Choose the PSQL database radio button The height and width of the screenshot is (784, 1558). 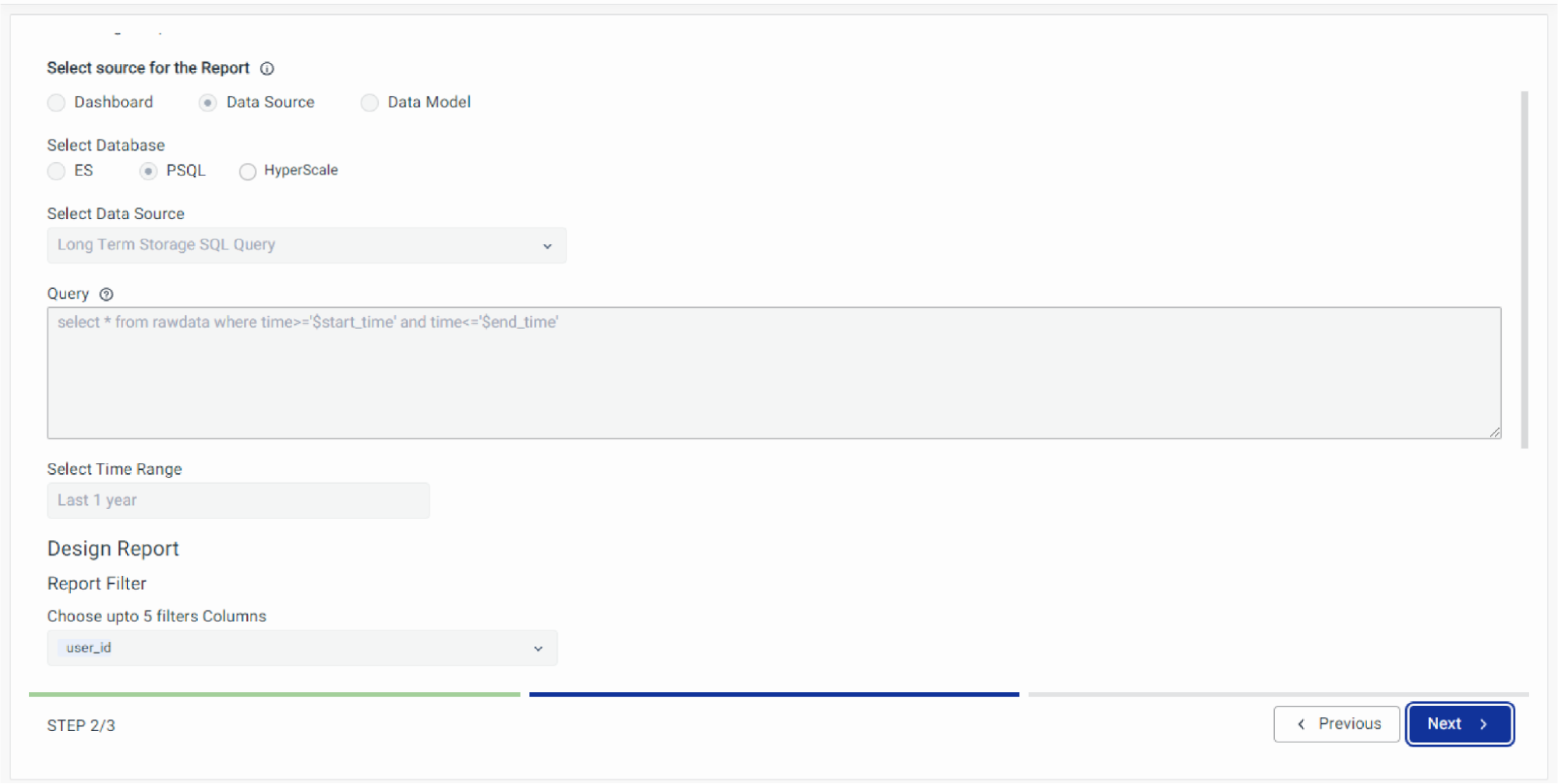[148, 171]
